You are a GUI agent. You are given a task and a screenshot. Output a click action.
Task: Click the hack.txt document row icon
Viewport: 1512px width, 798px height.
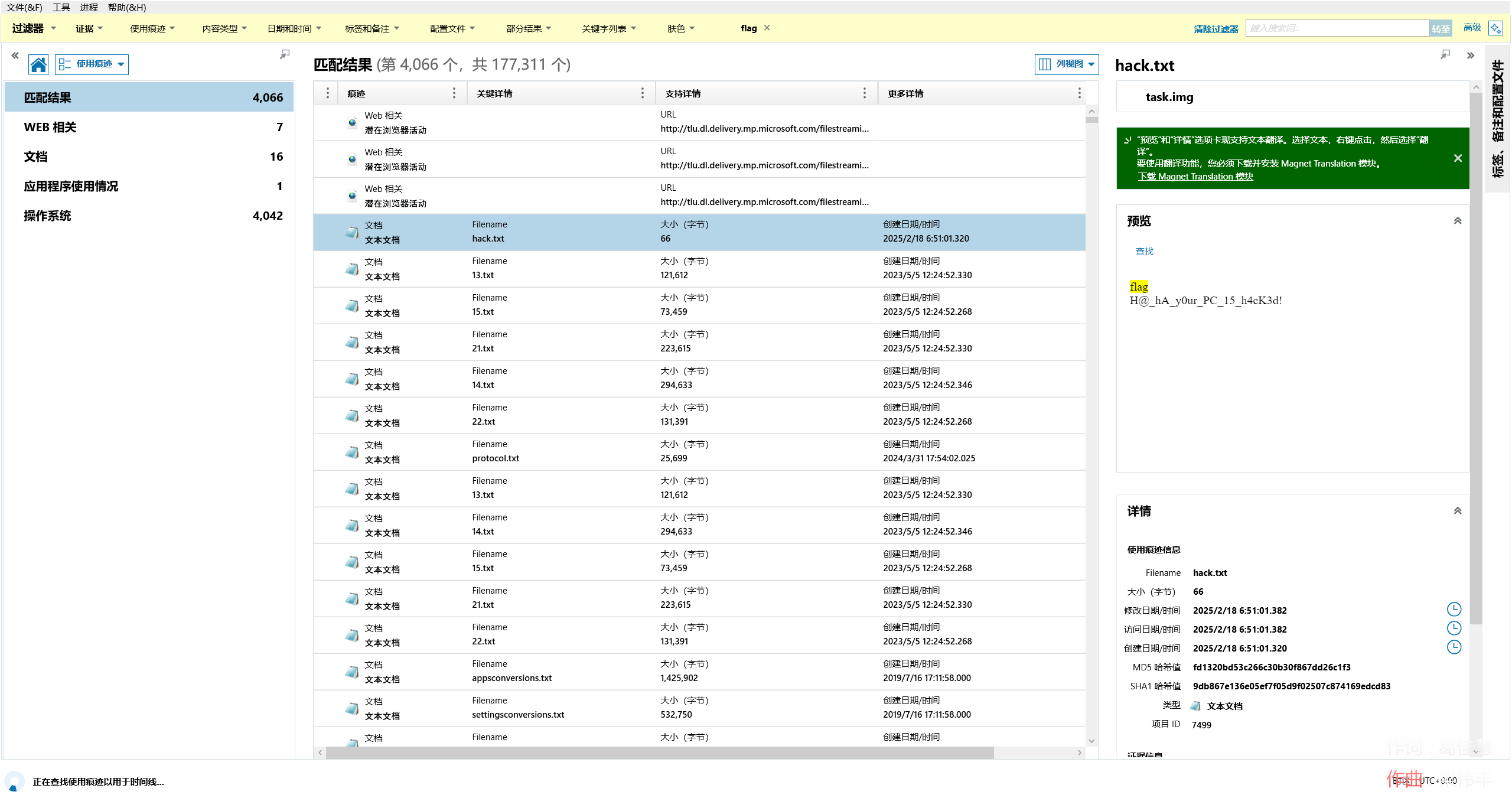[x=352, y=232]
